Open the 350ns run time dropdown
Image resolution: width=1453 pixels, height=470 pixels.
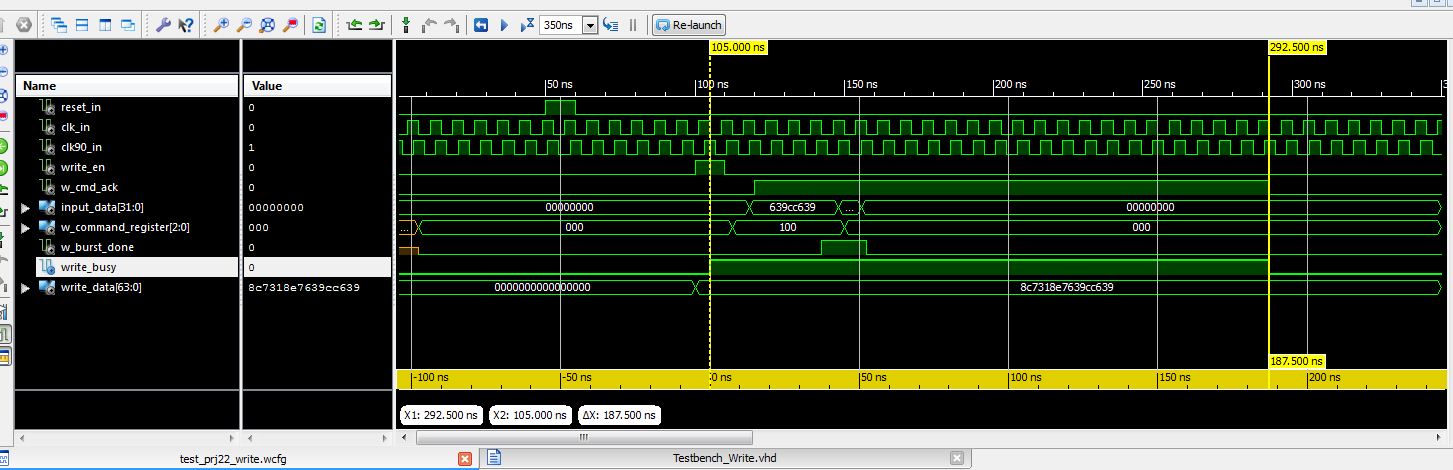589,25
